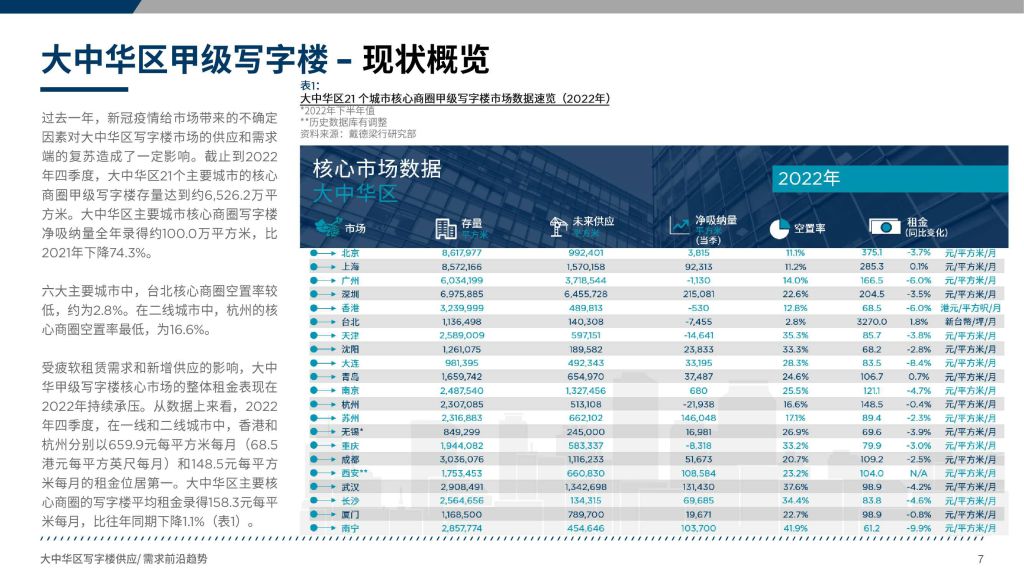This screenshot has width=1024, height=576.
Task: Click the arrow bullet before 南宁 row
Action: tap(322, 526)
